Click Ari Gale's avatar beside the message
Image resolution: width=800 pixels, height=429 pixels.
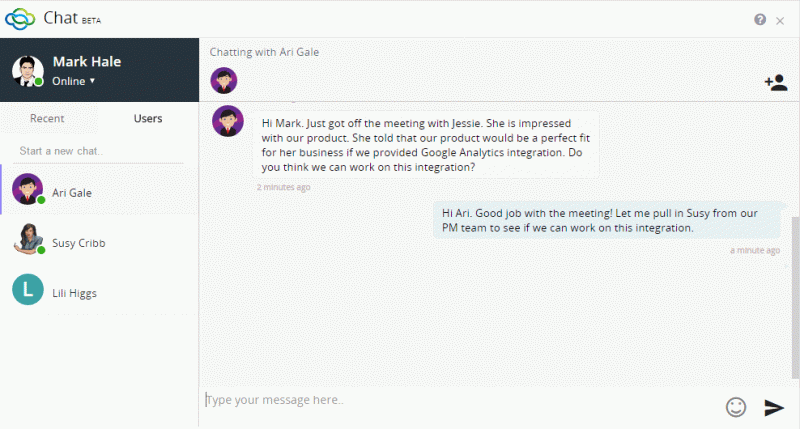(228, 121)
